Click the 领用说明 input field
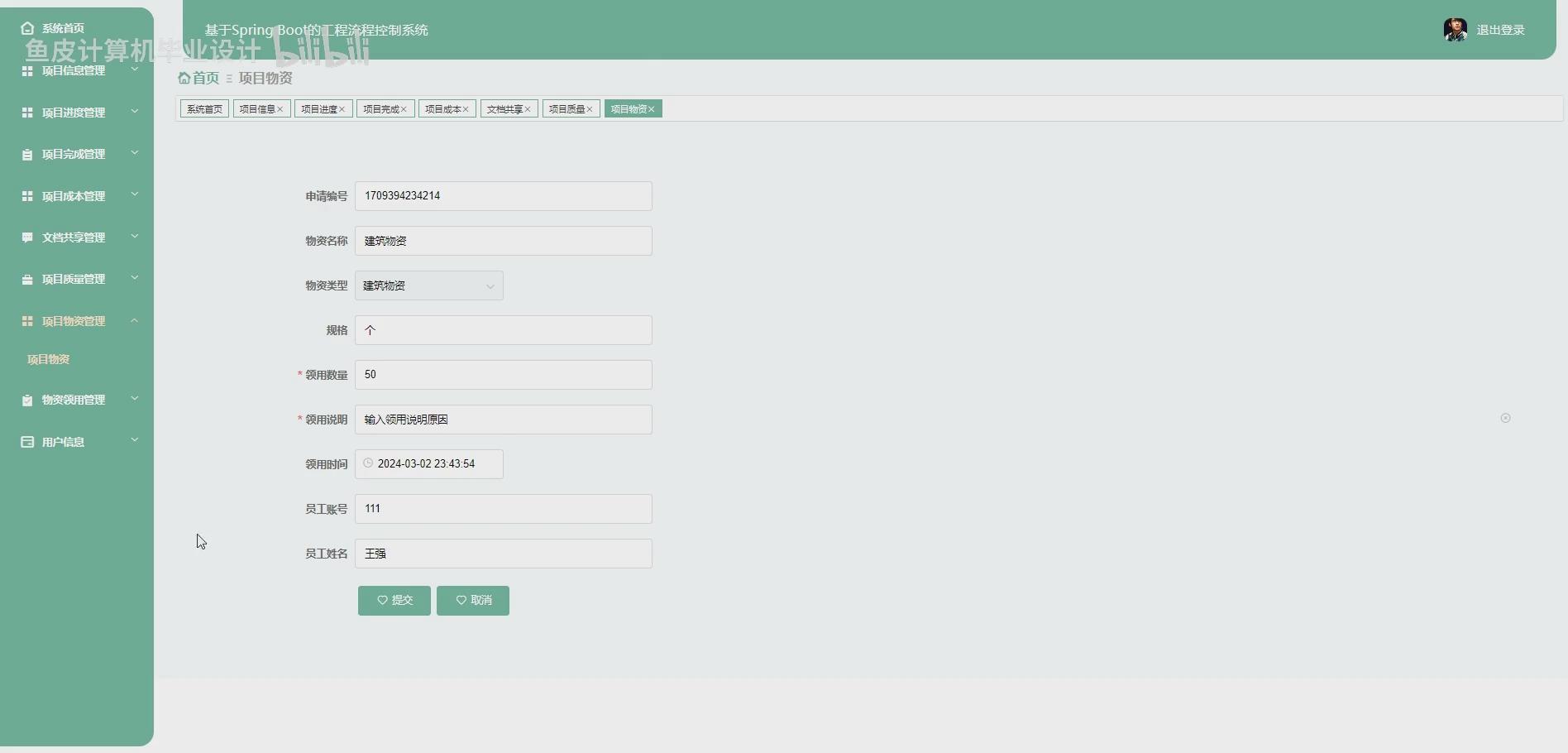 point(504,420)
